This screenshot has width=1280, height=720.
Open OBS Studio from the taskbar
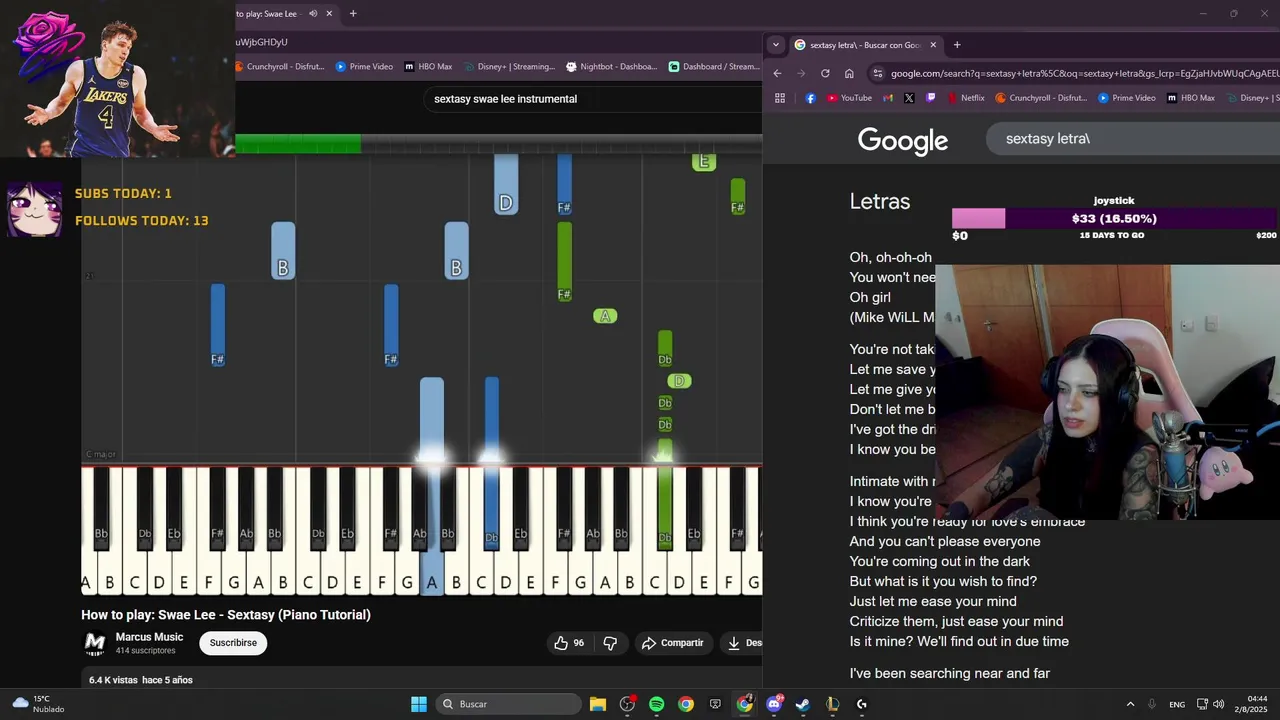coord(627,704)
